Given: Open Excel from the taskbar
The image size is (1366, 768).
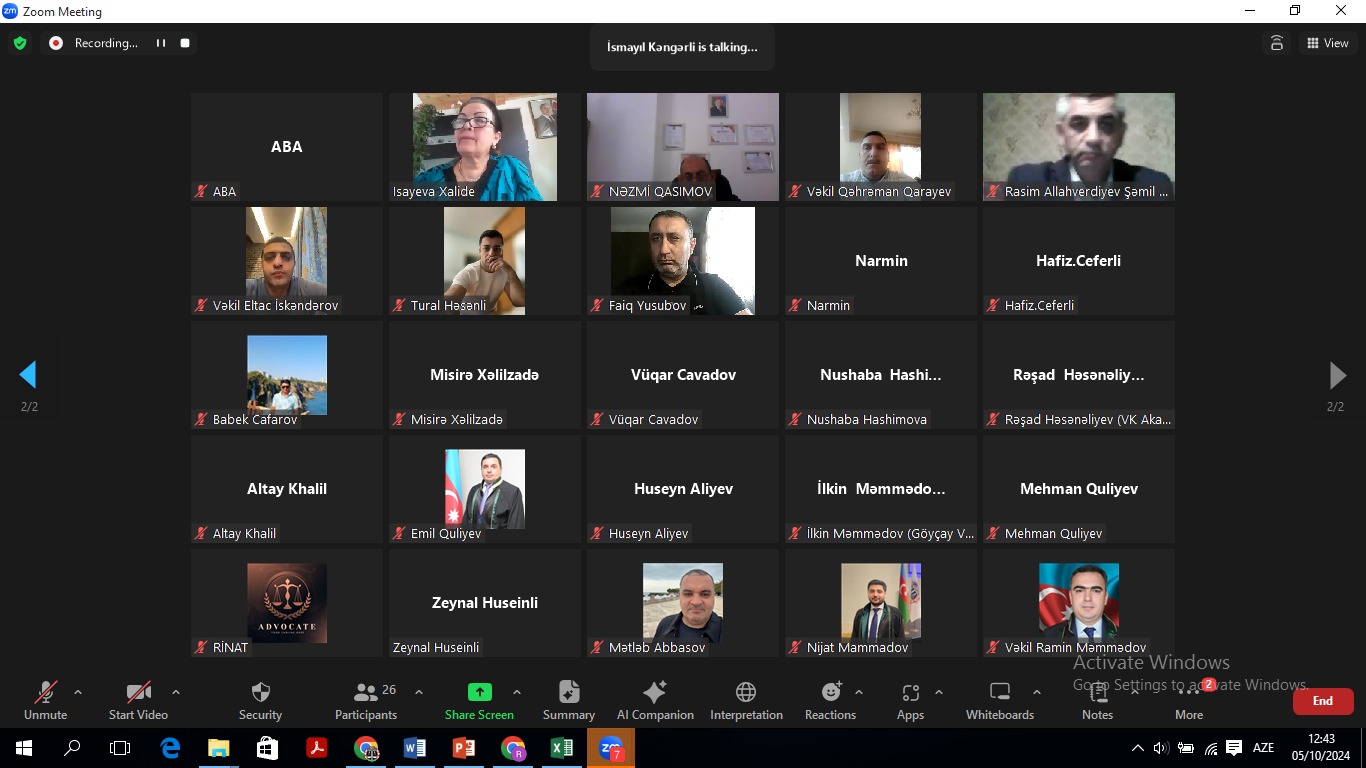Looking at the screenshot, I should pyautogui.click(x=562, y=748).
